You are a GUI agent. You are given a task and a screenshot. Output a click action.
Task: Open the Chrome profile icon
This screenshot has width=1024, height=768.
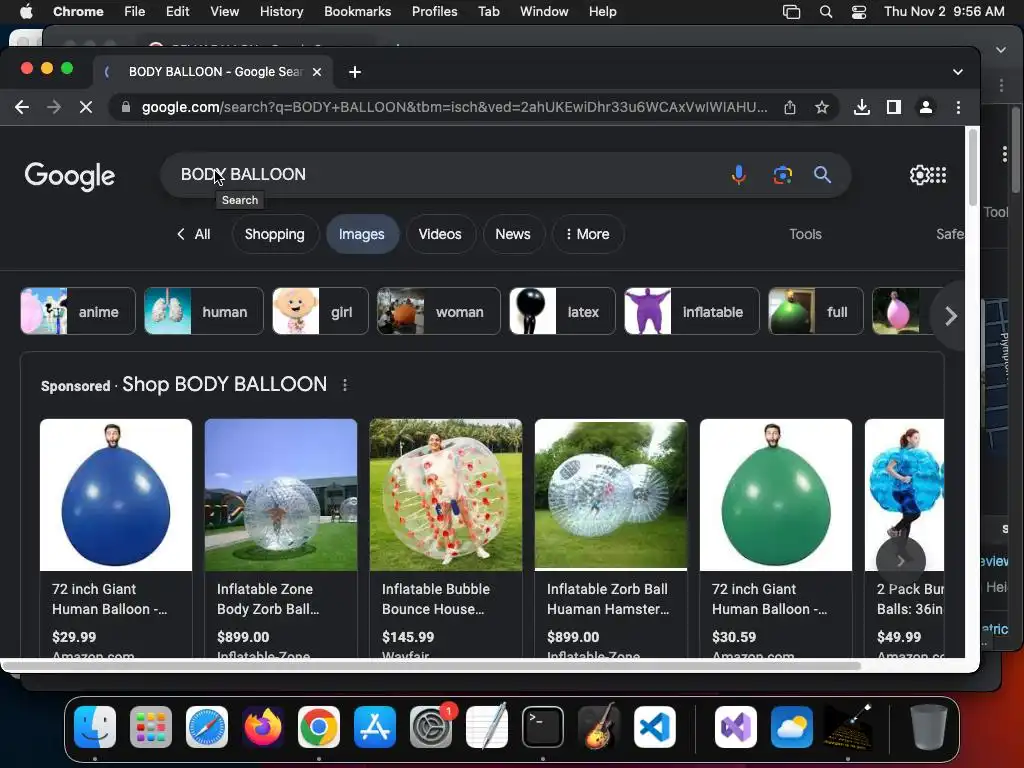[x=925, y=107]
